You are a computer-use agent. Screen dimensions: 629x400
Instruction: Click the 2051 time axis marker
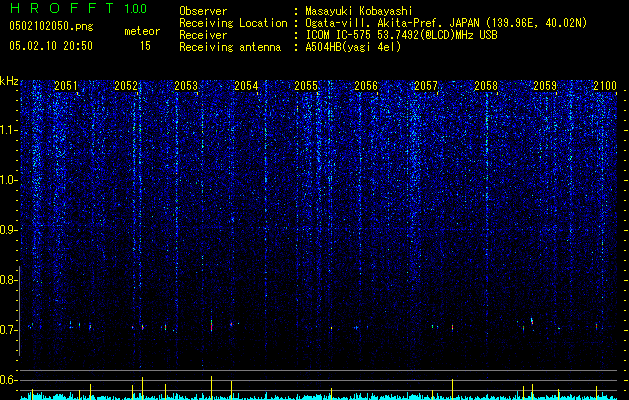point(66,86)
